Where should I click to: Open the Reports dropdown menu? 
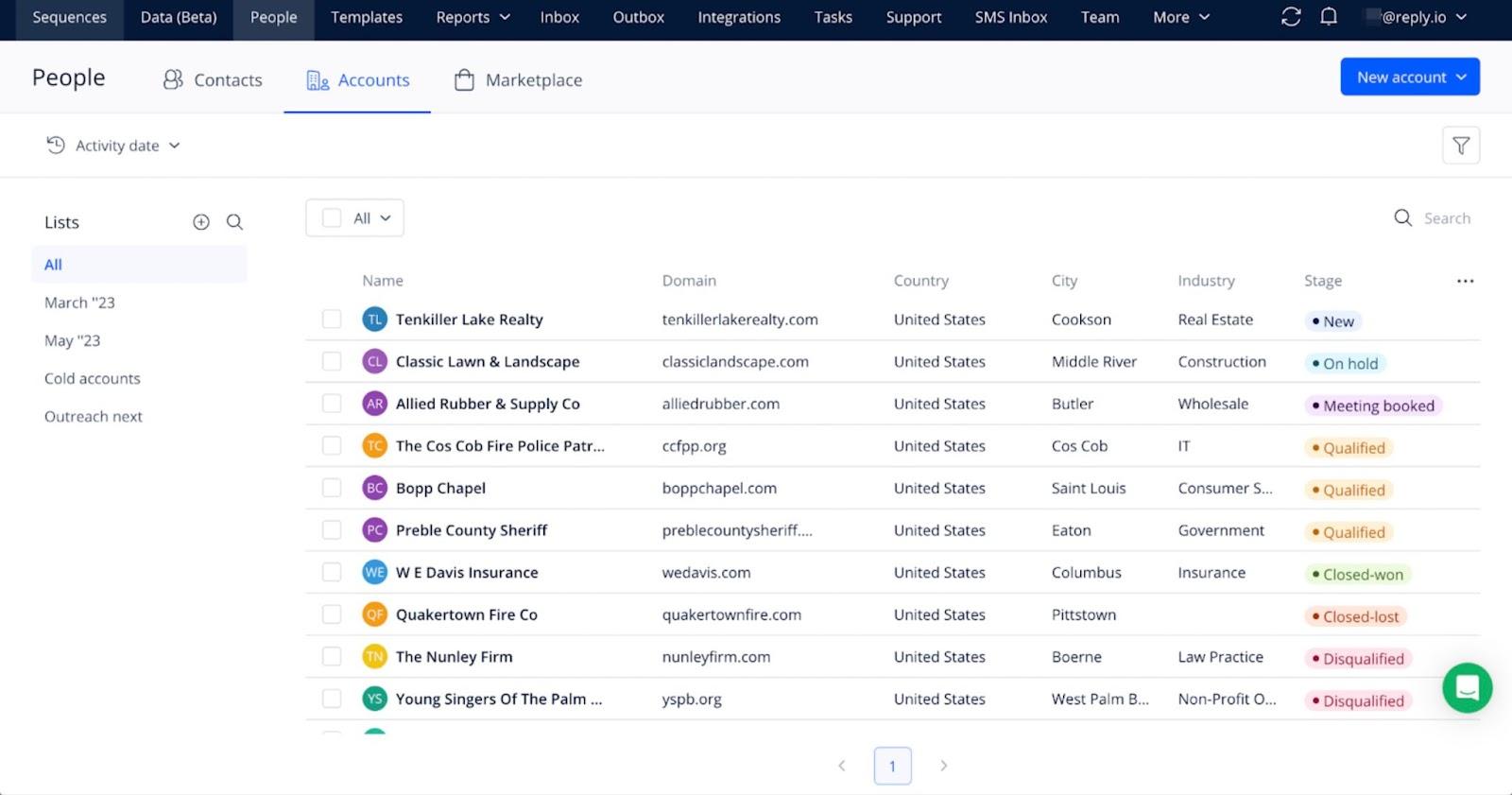coord(472,17)
